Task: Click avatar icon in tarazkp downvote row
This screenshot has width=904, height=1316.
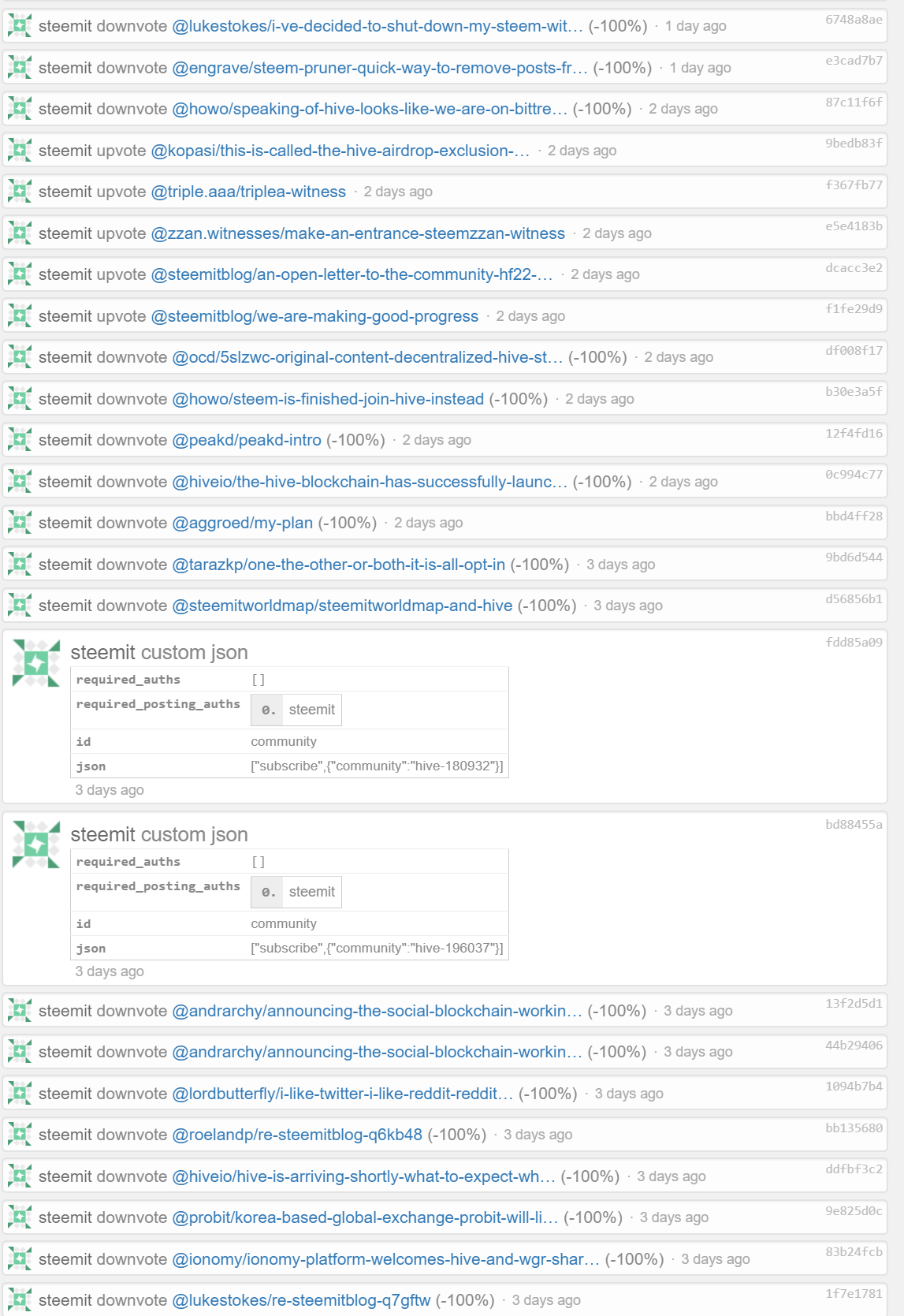Action: coord(20,565)
